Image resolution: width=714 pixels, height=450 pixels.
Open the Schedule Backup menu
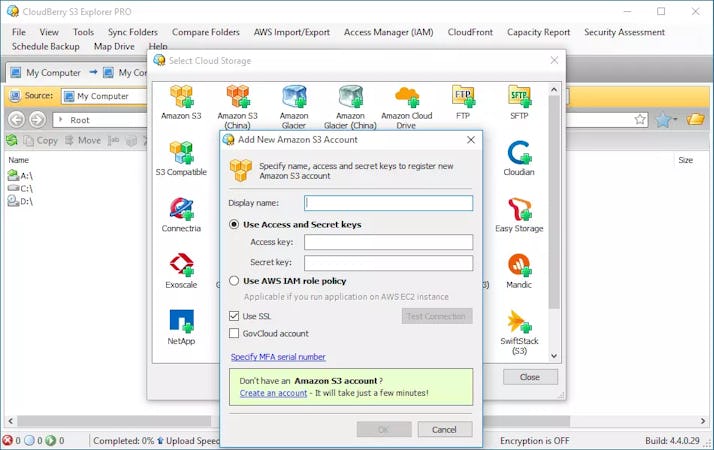point(46,46)
